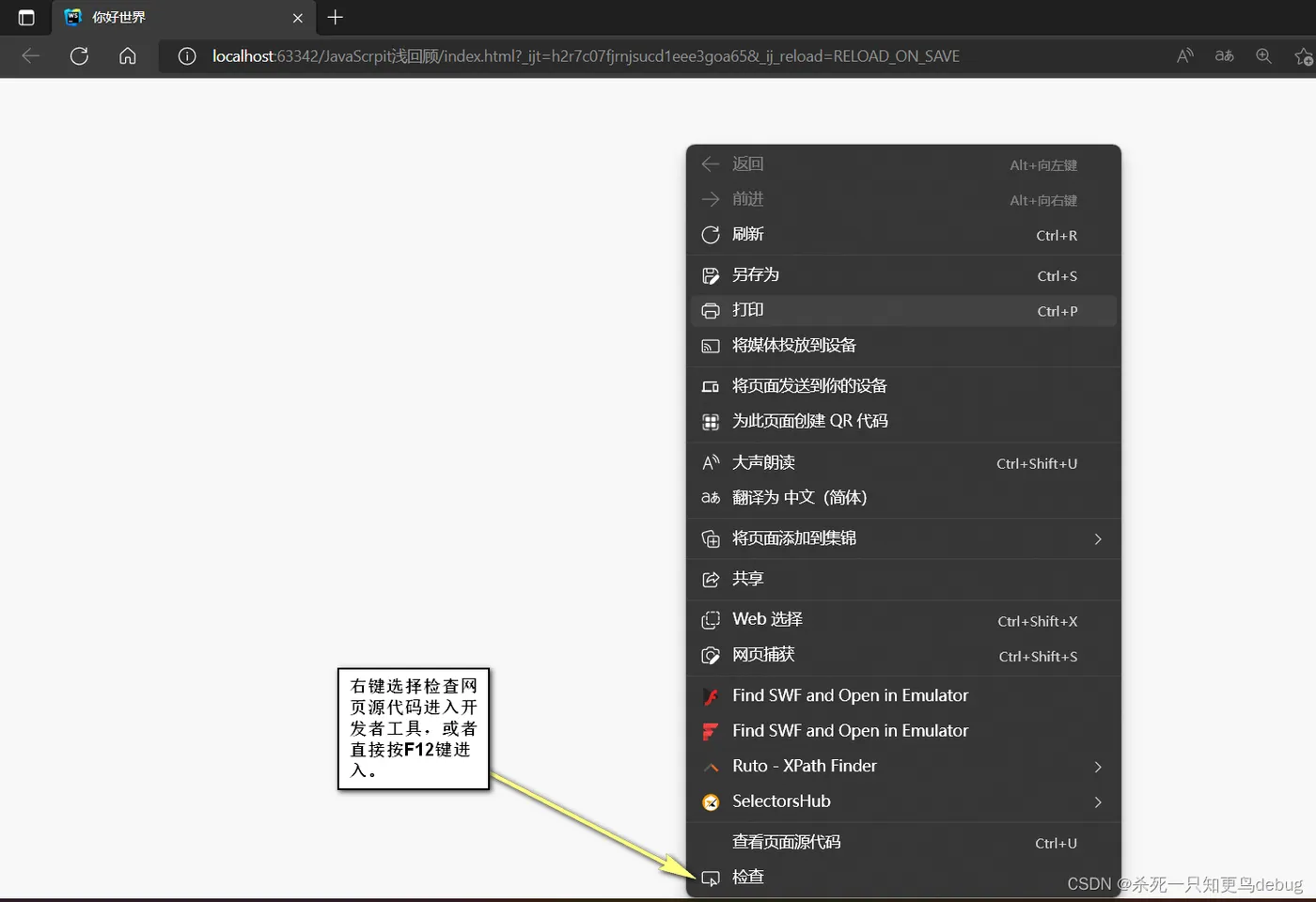This screenshot has width=1316, height=902.
Task: Select 翻译为 中文 (简体) entry
Action: (903, 497)
